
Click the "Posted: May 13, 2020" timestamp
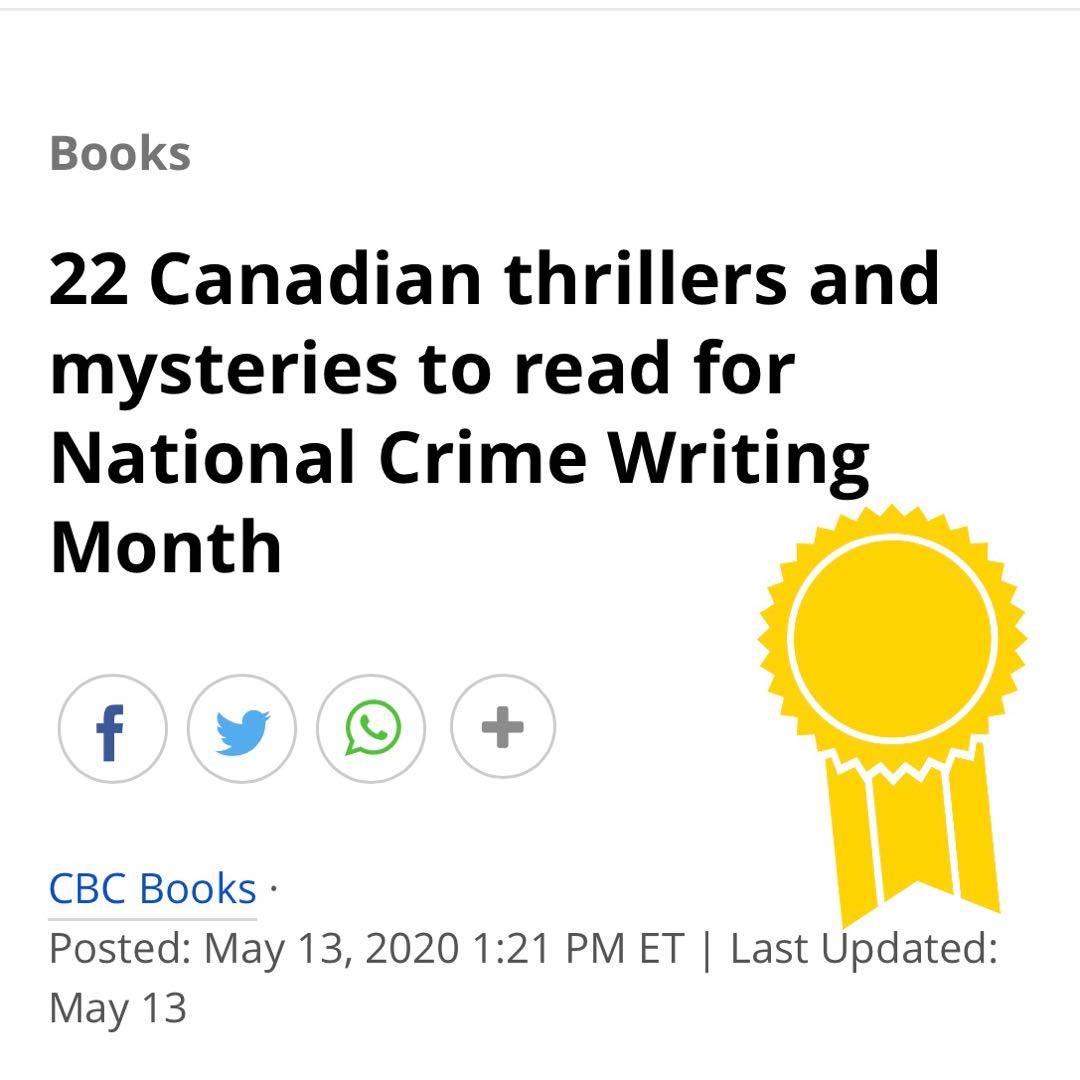point(253,948)
